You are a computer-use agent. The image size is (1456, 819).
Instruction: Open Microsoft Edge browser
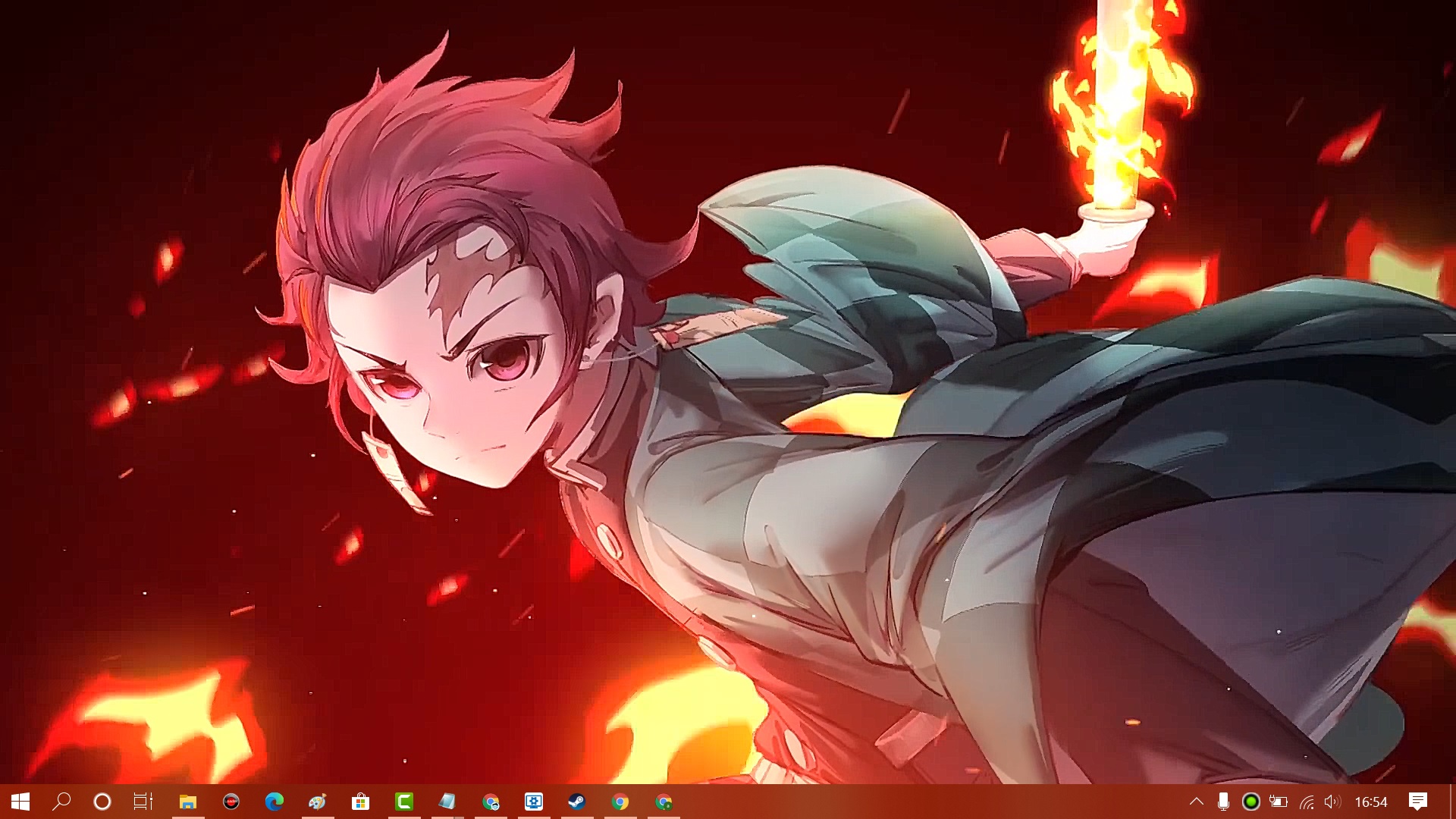pos(274,802)
